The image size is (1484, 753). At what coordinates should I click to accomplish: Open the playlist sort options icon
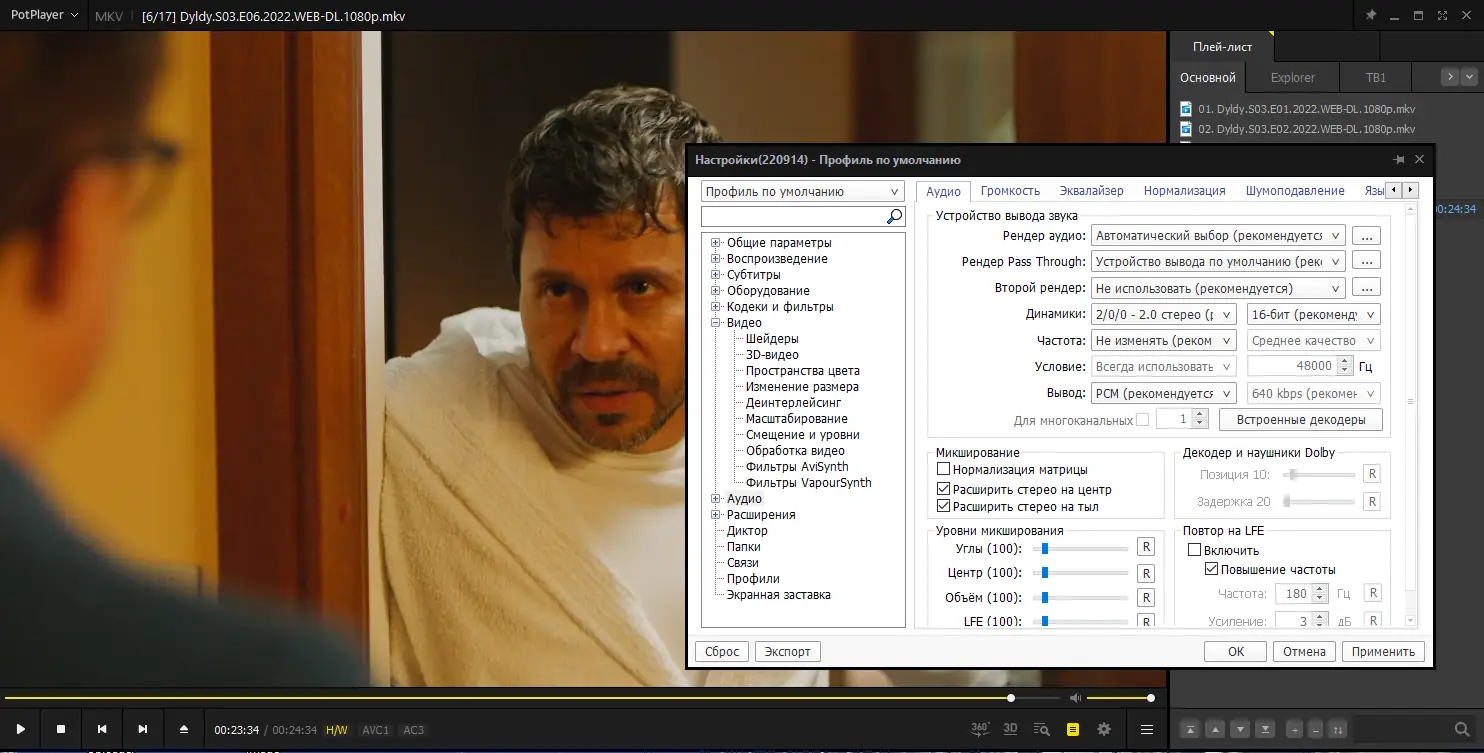[1338, 729]
